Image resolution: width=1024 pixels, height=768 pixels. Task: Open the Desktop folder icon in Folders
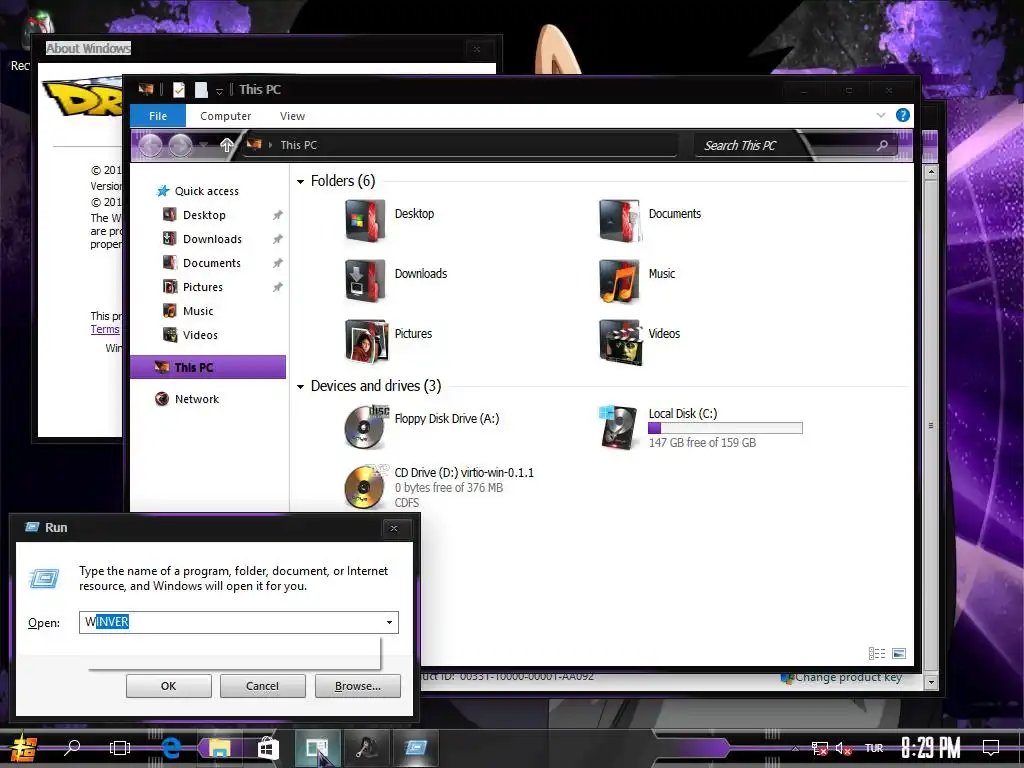pos(364,221)
